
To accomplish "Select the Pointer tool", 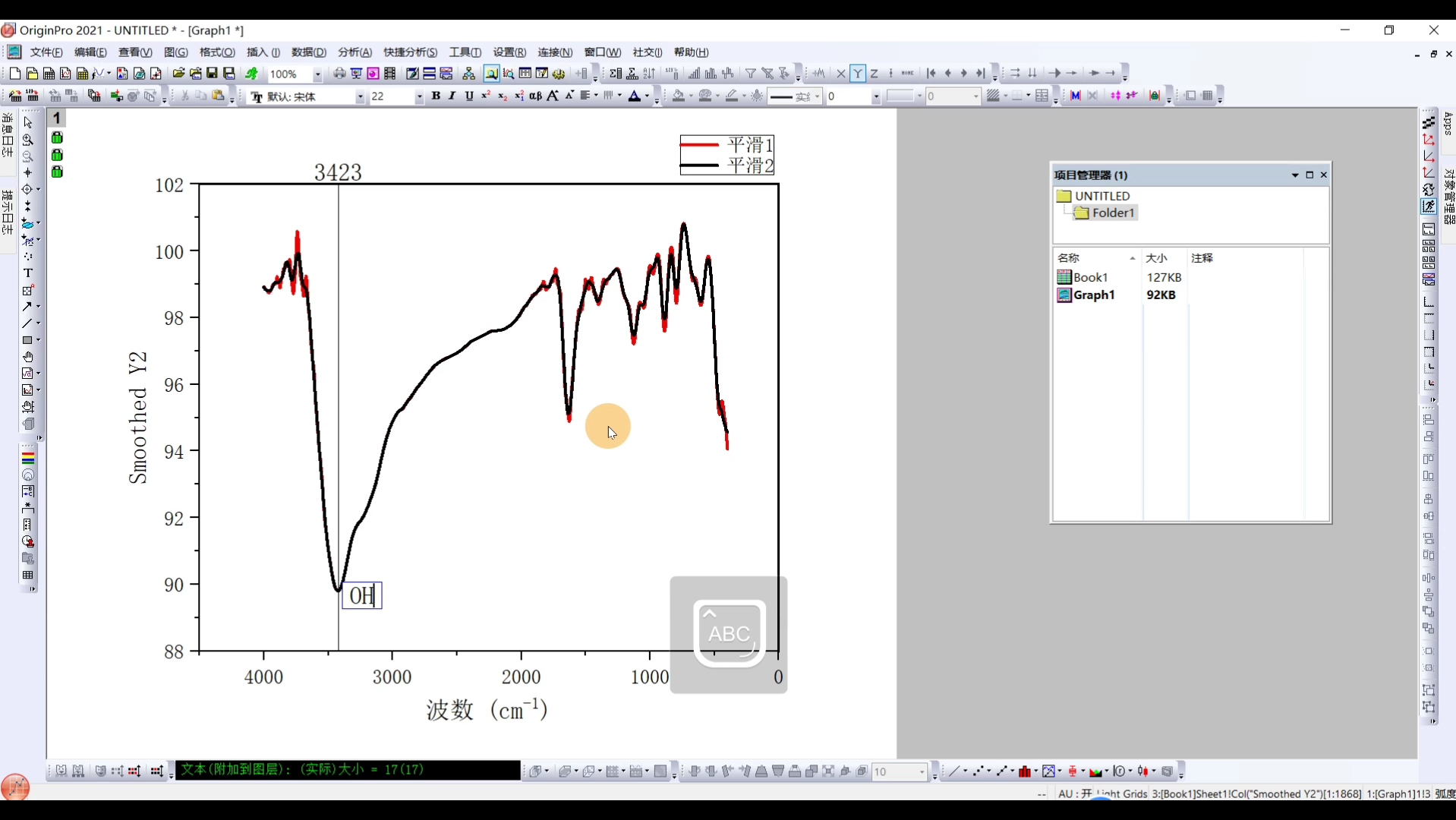I will (28, 123).
